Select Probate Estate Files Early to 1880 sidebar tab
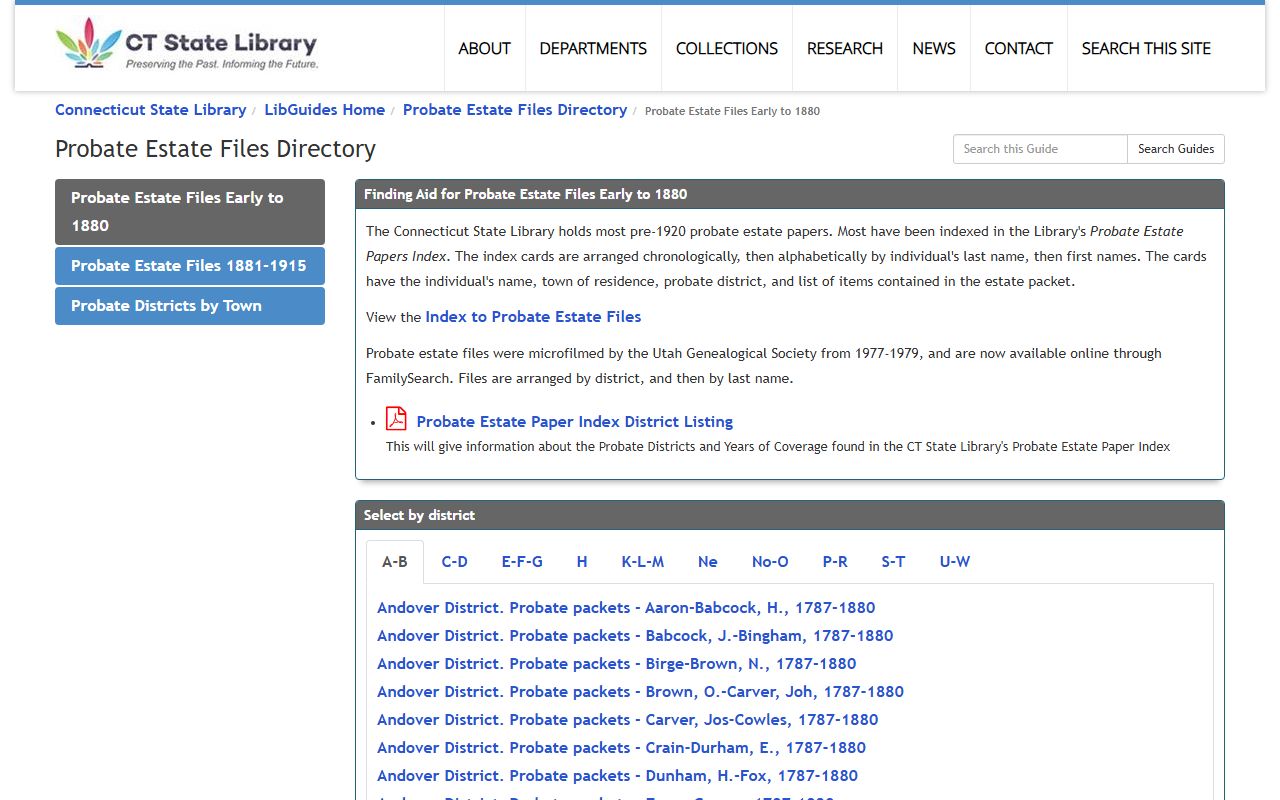 (190, 212)
